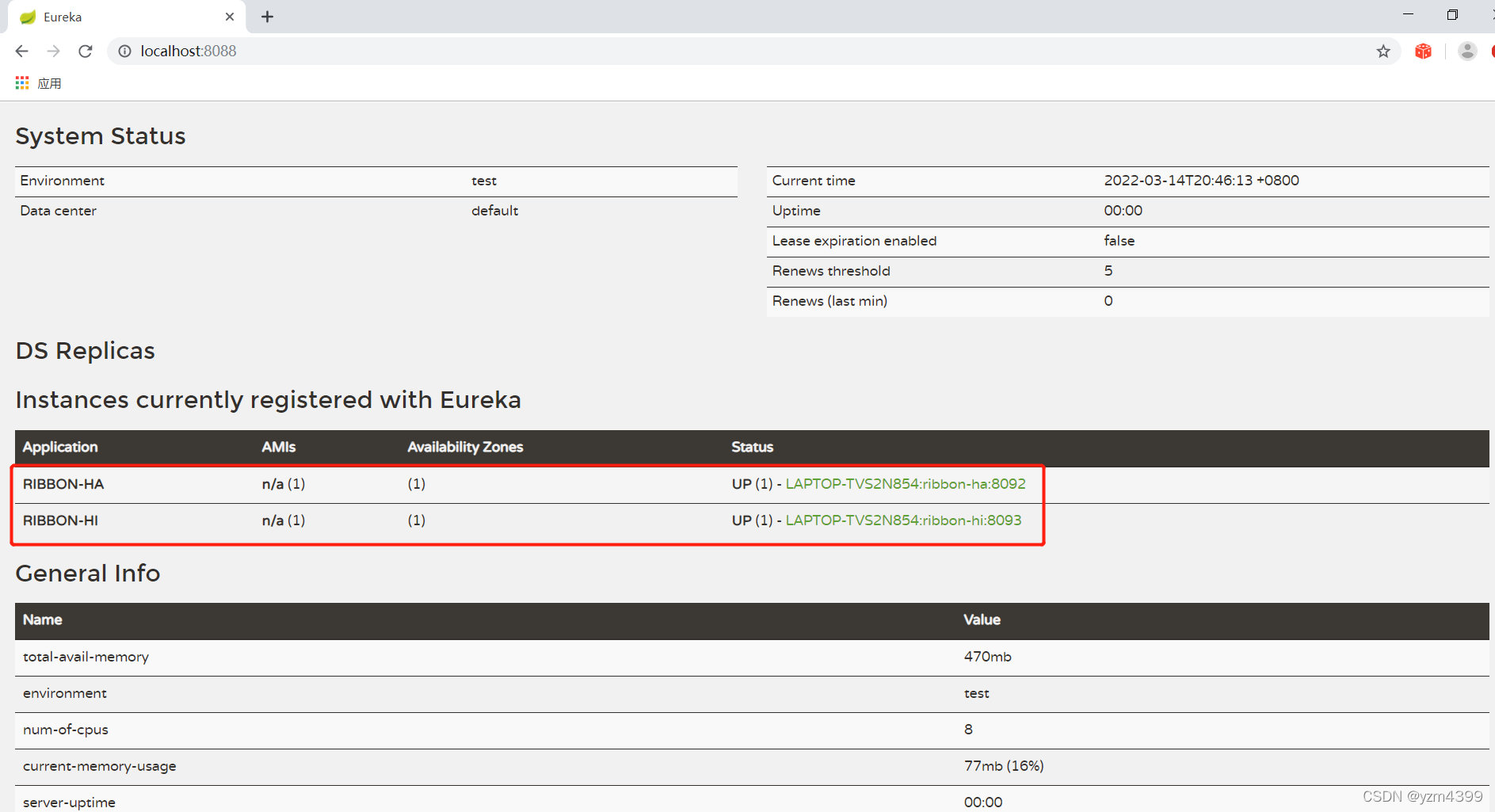The width and height of the screenshot is (1495, 812).
Task: Close the Eureka tab
Action: (x=230, y=17)
